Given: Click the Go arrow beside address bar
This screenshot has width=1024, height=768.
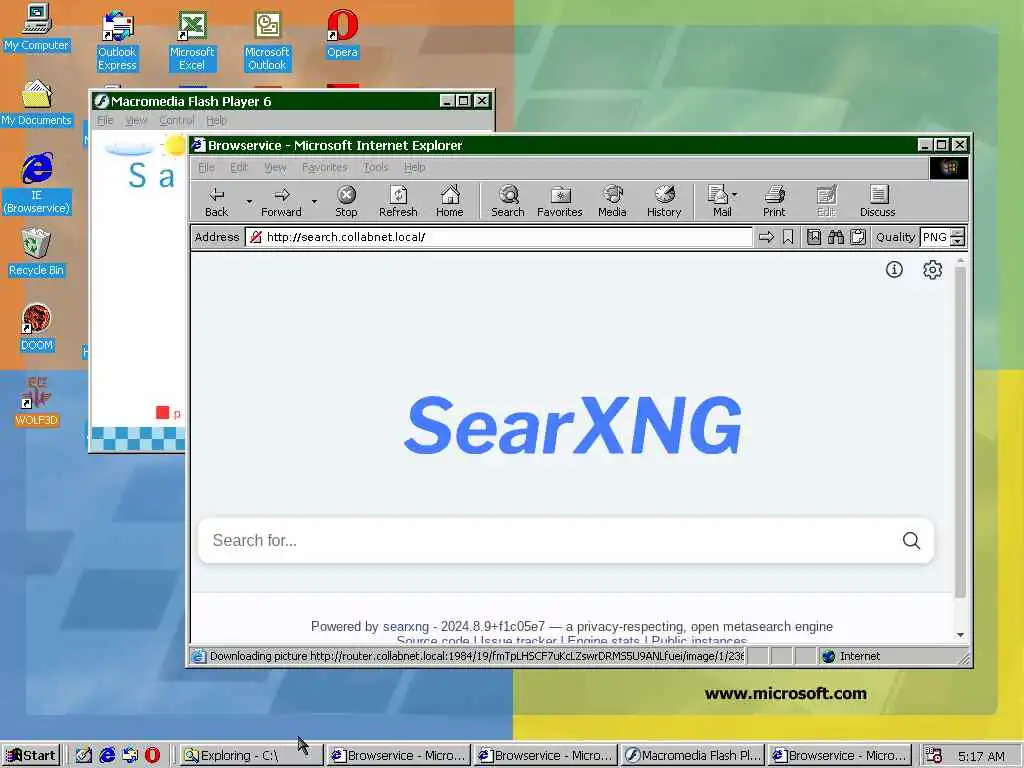Looking at the screenshot, I should tap(766, 237).
